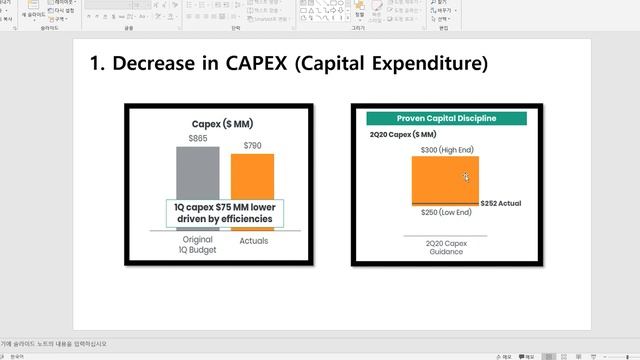Image resolution: width=640 pixels, height=360 pixels.
Task: Open the Replace dropdown
Action: tap(443, 10)
